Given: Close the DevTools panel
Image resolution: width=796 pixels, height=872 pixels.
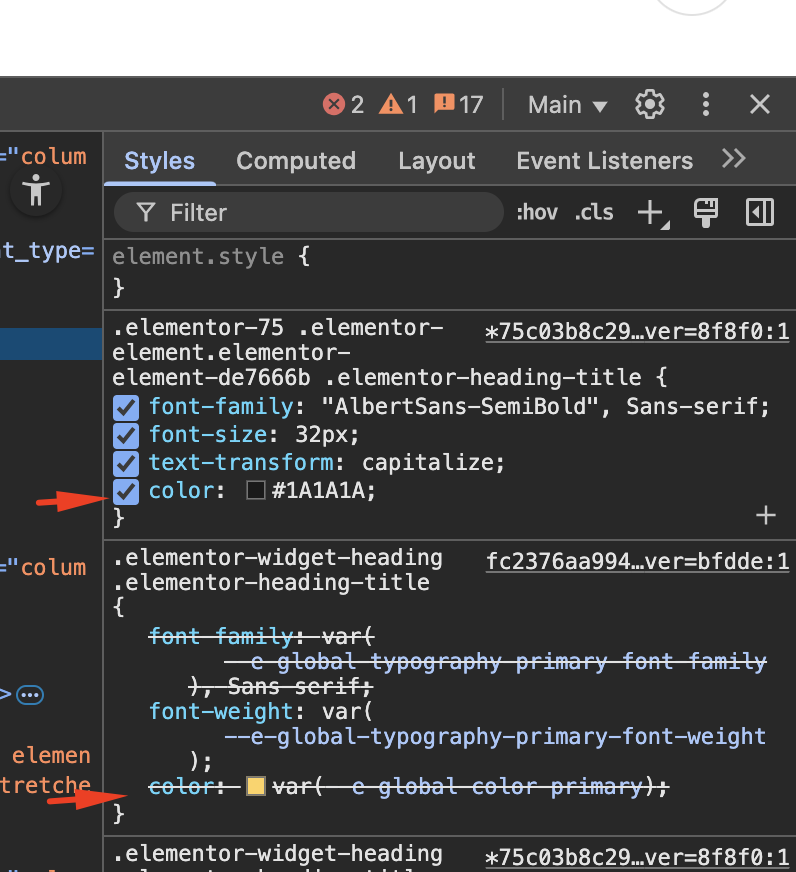Looking at the screenshot, I should point(759,104).
